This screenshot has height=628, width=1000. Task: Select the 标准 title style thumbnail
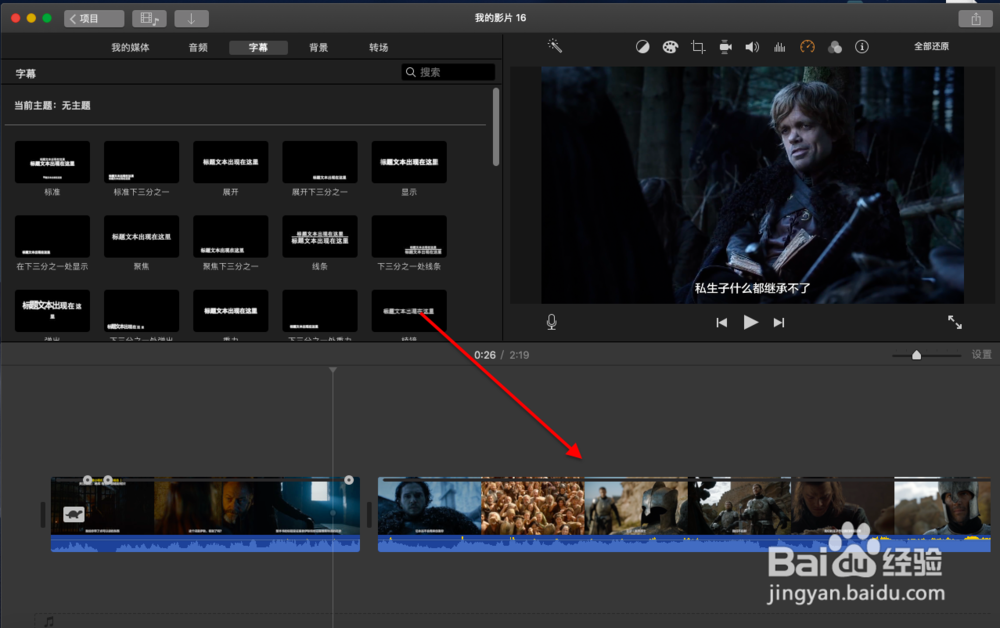(x=52, y=162)
